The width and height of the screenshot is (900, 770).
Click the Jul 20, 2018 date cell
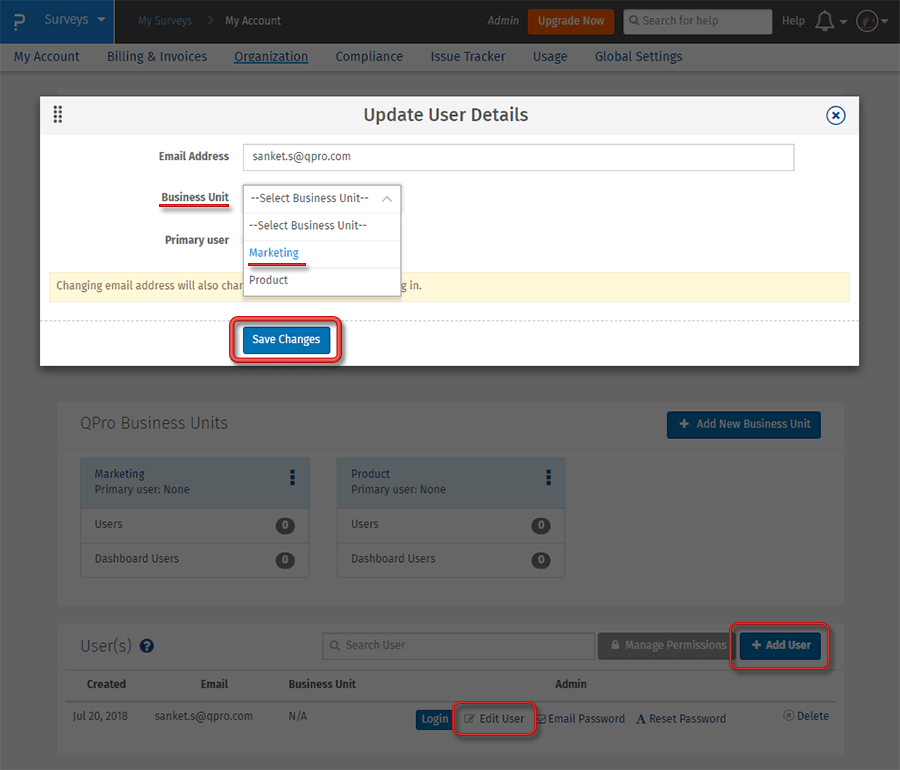(100, 716)
